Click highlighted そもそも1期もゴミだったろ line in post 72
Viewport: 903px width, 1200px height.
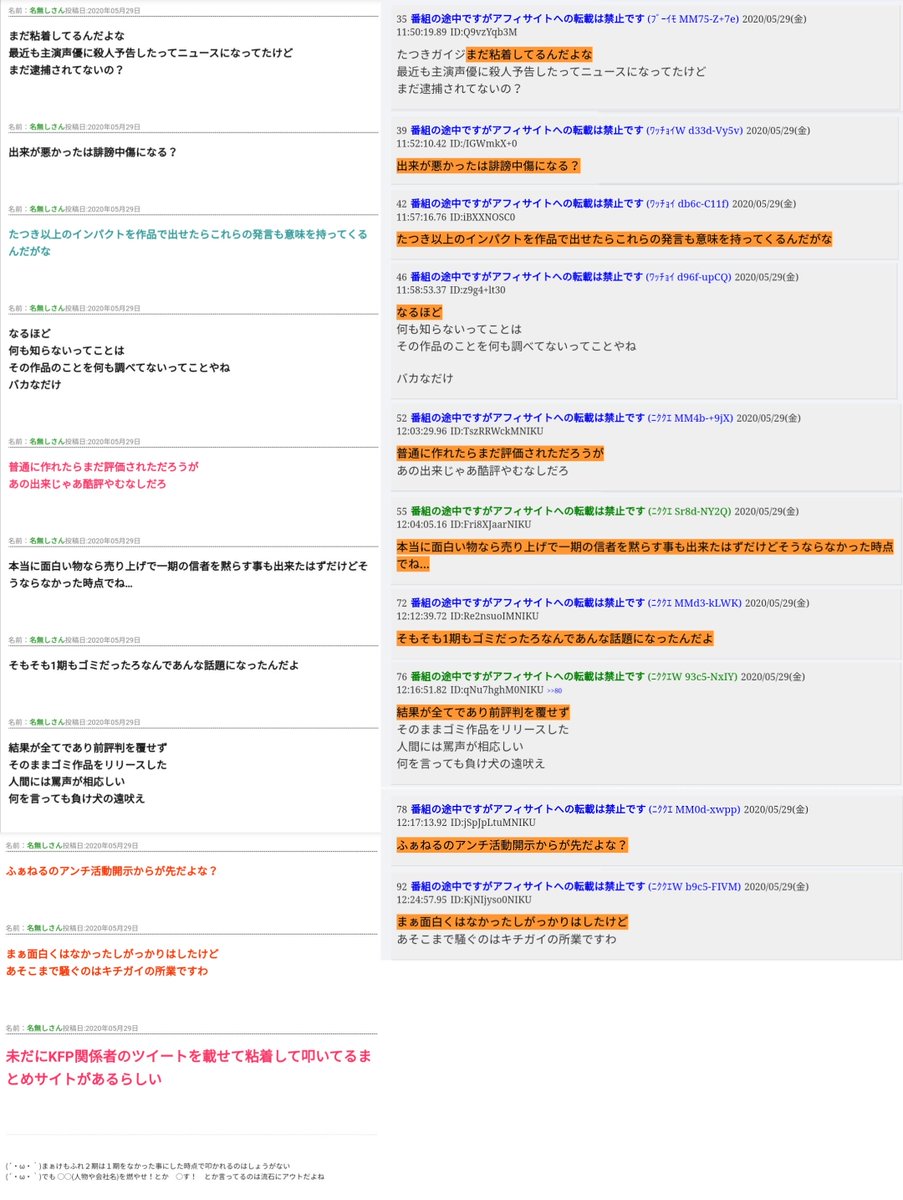pyautogui.click(x=555, y=638)
